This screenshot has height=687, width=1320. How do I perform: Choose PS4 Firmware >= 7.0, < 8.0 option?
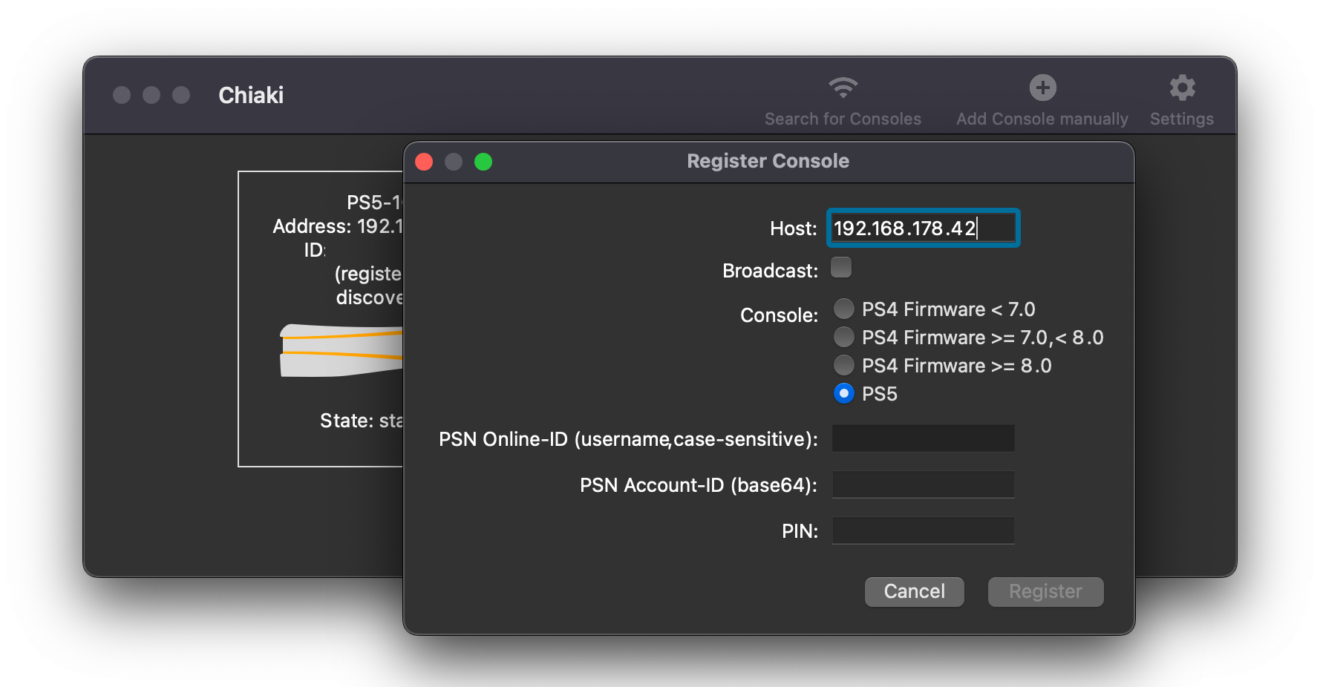[x=844, y=337]
